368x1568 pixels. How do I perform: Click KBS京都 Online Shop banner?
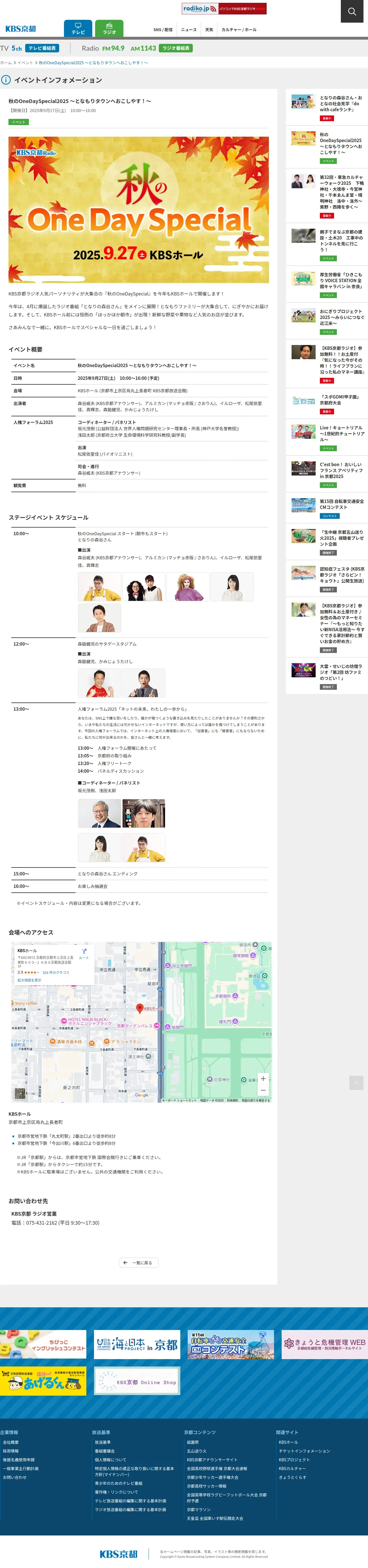[137, 1381]
